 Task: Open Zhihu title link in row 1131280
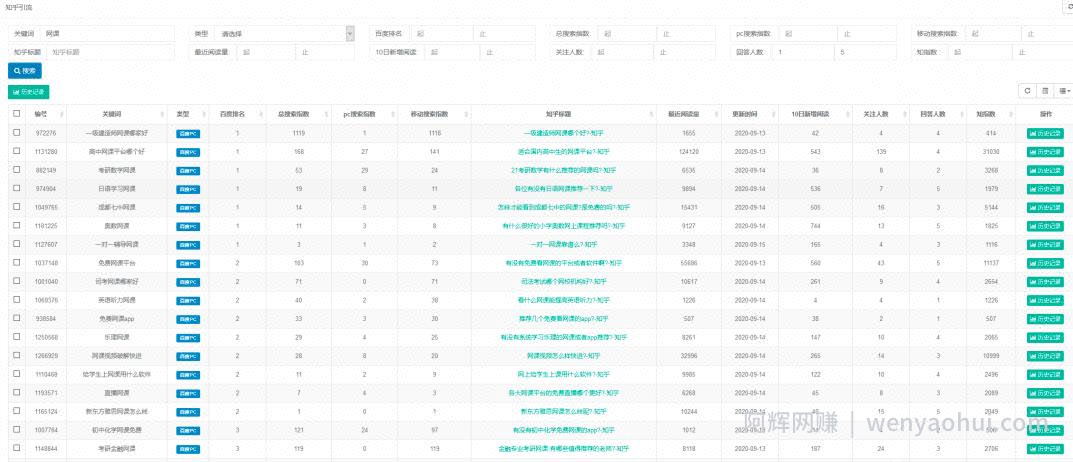pyautogui.click(x=563, y=152)
